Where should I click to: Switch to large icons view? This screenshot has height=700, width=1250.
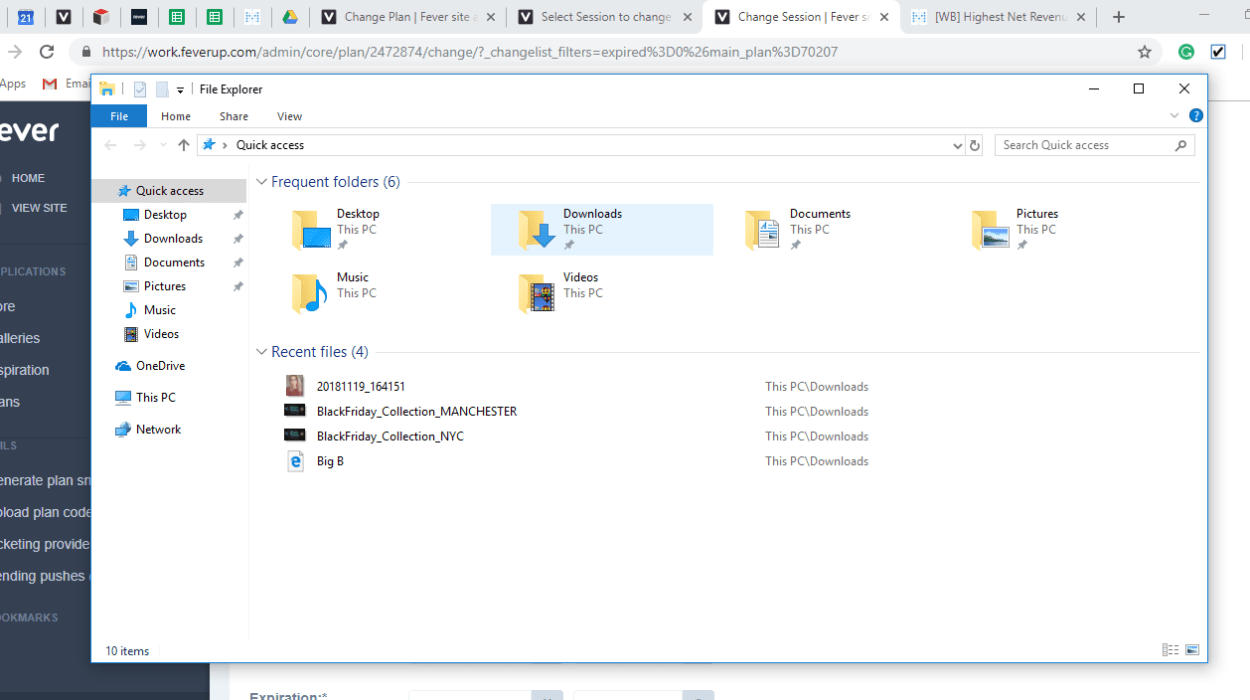[1192, 650]
